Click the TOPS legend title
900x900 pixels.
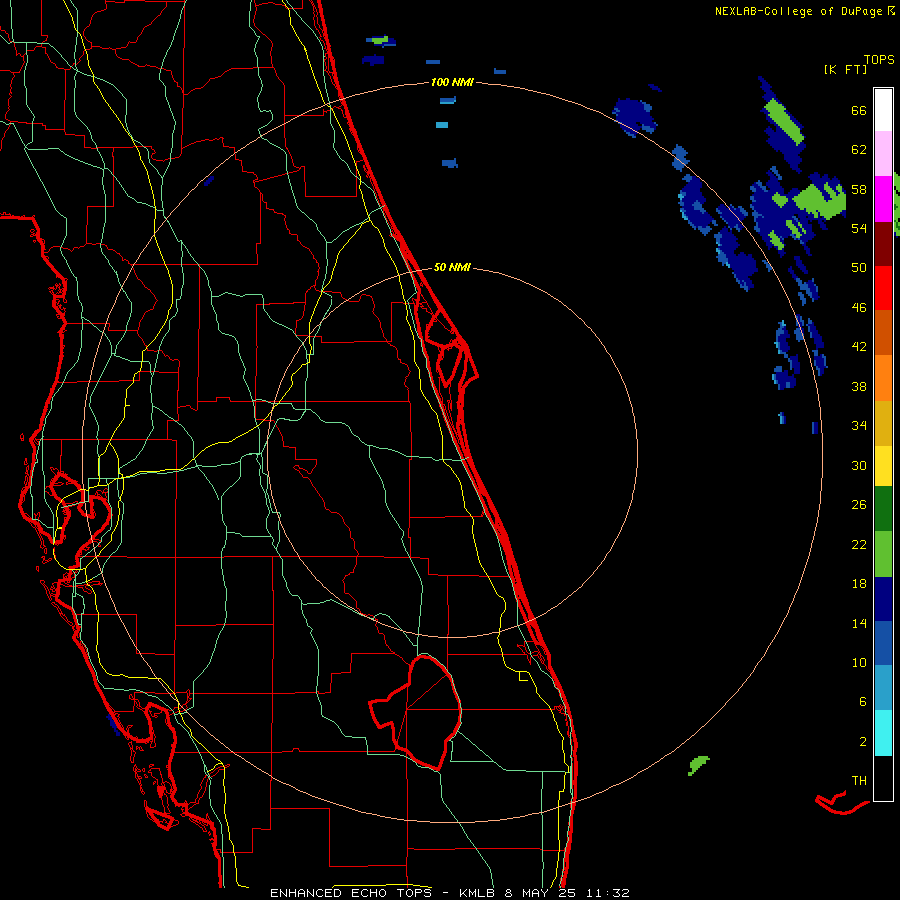coord(879,60)
